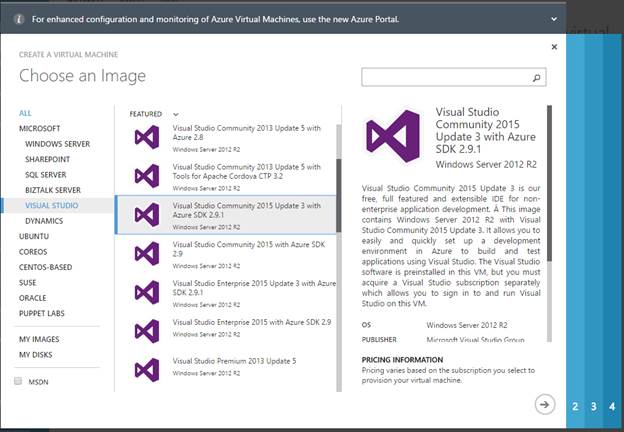Image resolution: width=624 pixels, height=432 pixels.
Task: Select the DYNAMICS category
Action: [44, 221]
